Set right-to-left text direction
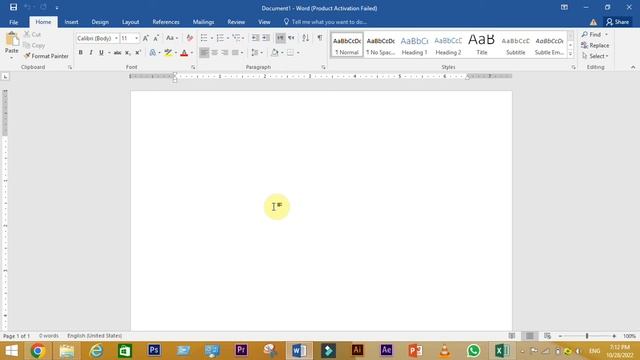Image resolution: width=640 pixels, height=360 pixels. [291, 38]
